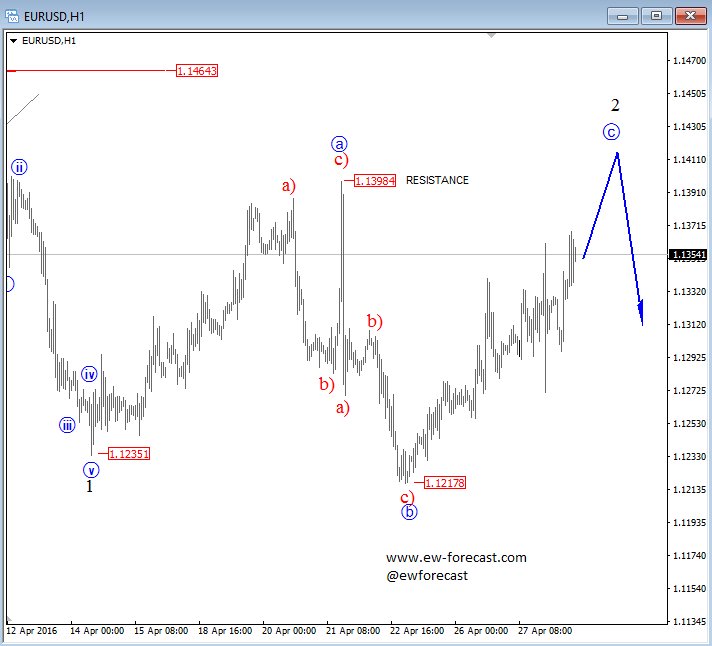
Task: Minimize the EURUSD,H1 chart window
Action: (x=623, y=16)
